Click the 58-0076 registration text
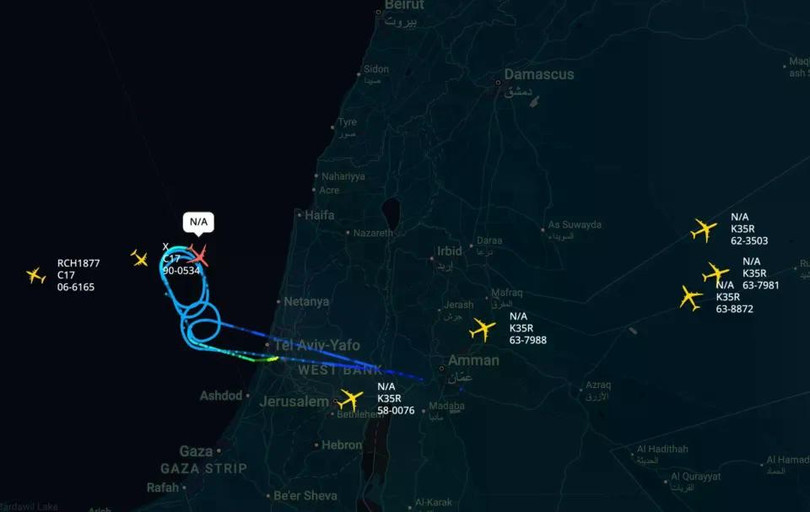The height and width of the screenshot is (512, 810). (x=396, y=410)
